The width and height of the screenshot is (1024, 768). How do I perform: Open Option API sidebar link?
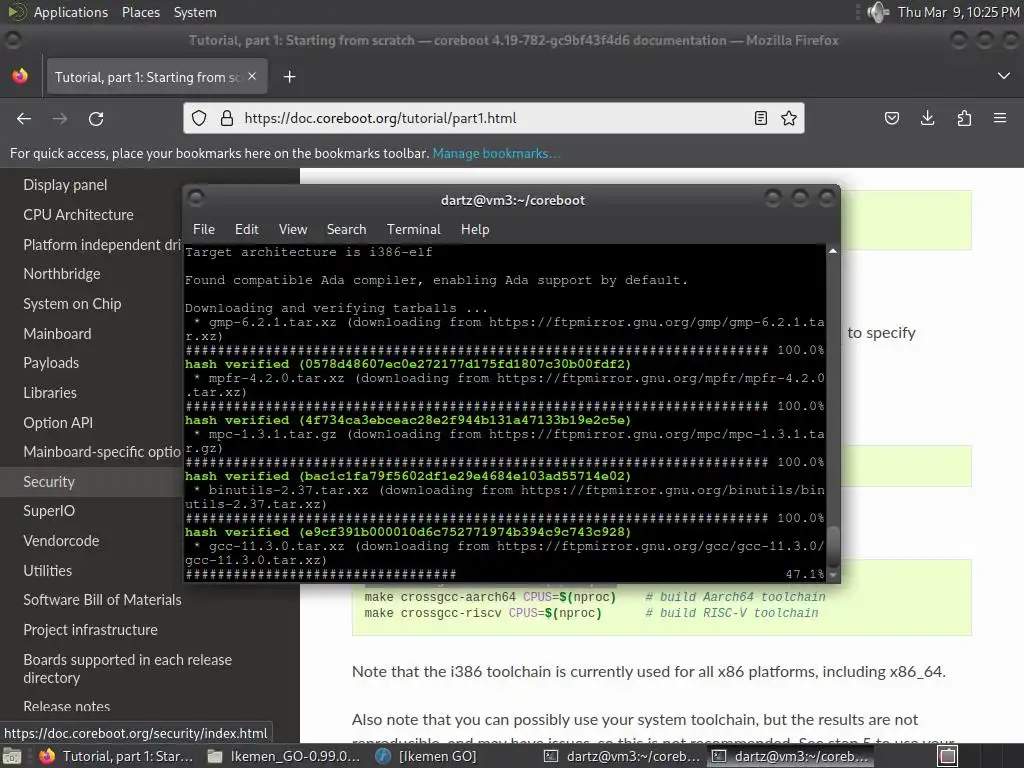(58, 423)
